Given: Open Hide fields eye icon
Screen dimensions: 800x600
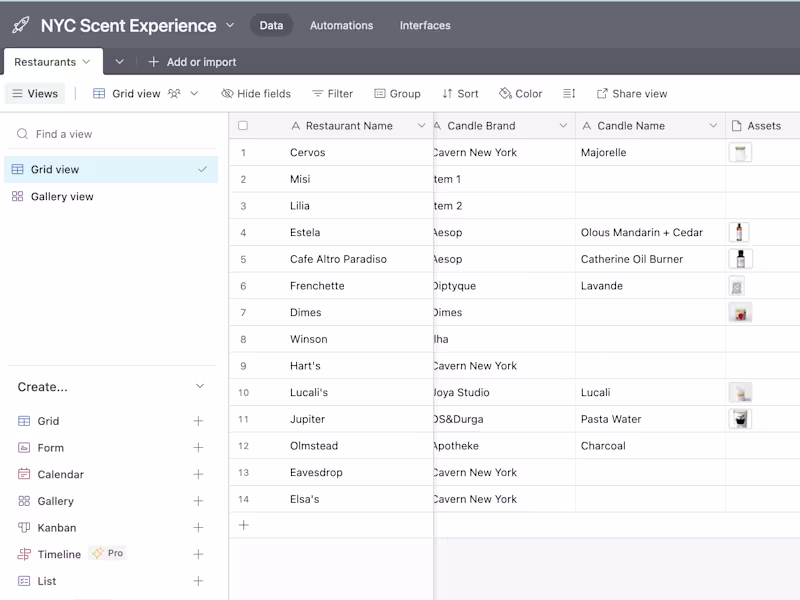Looking at the screenshot, I should [227, 93].
